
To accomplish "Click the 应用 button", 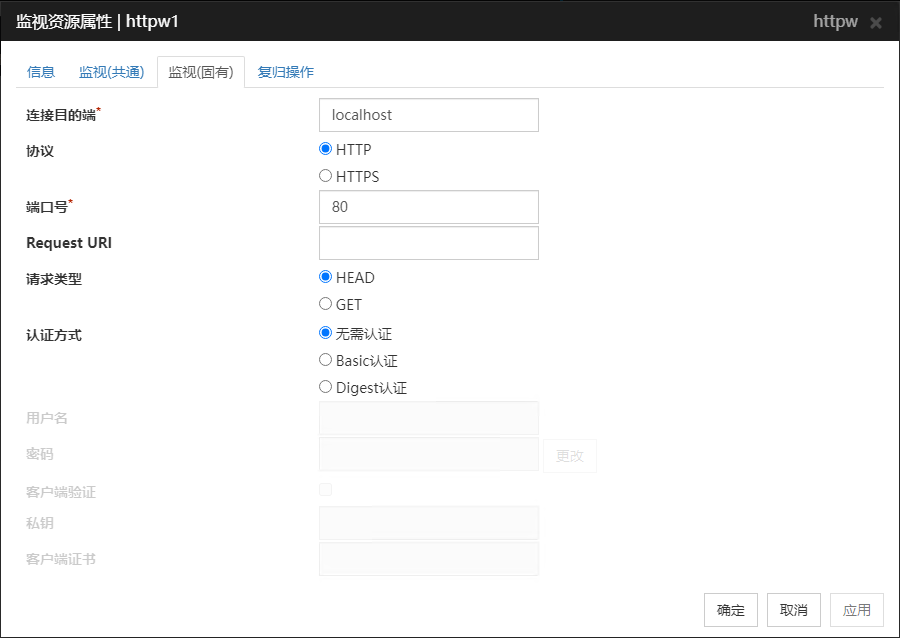I will pos(857,610).
